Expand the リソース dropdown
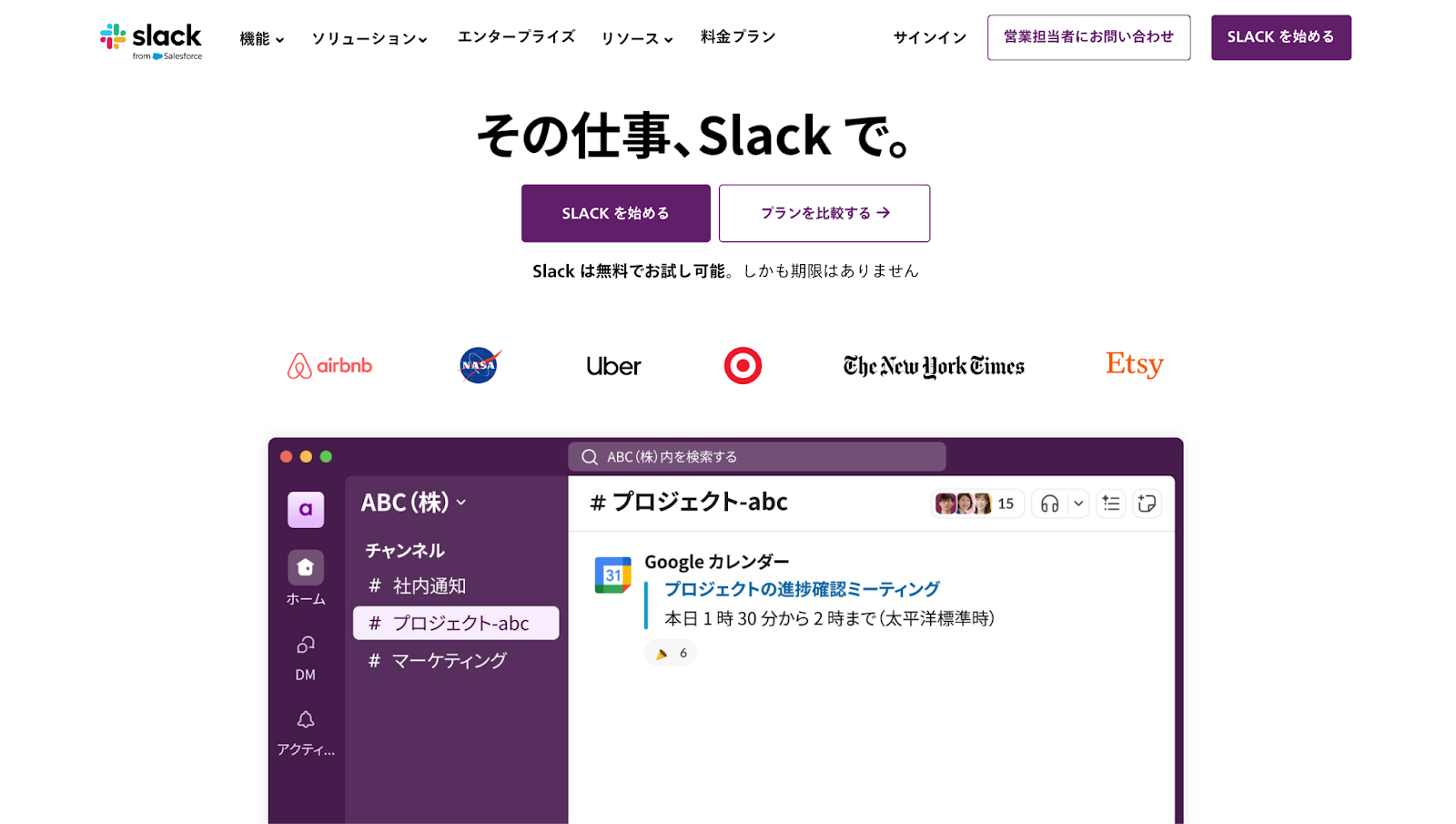The height and width of the screenshot is (824, 1456). pos(637,38)
